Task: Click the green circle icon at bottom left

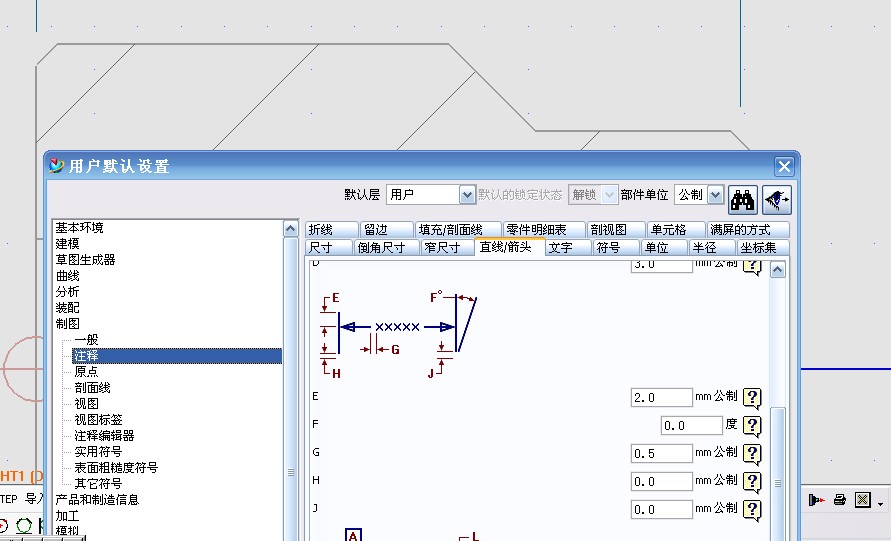Action: (x=24, y=526)
